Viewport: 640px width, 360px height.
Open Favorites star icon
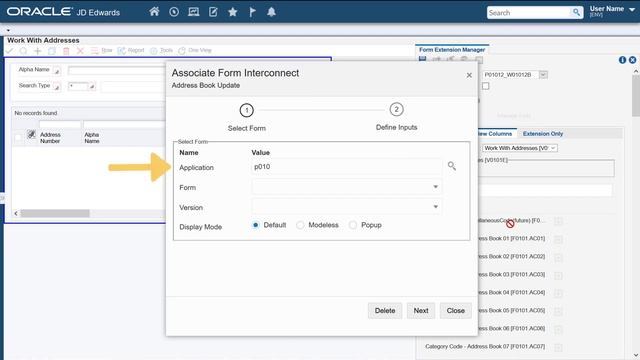point(233,12)
